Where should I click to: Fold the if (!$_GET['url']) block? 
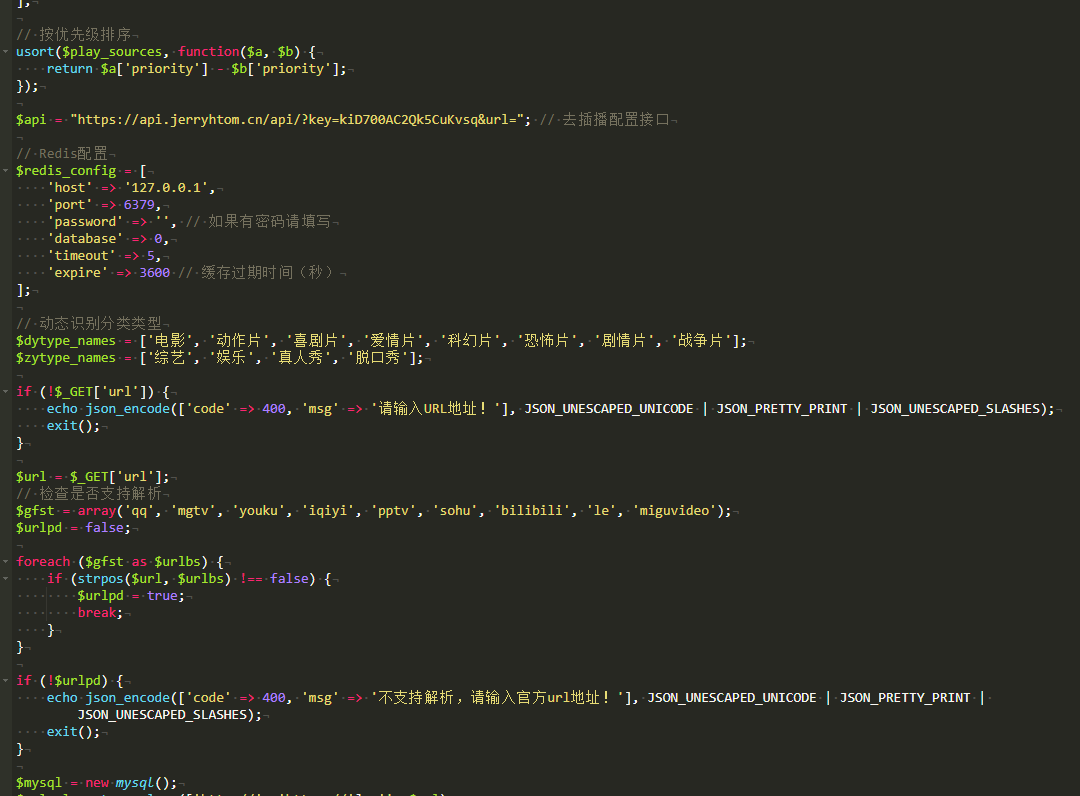click(x=6, y=392)
